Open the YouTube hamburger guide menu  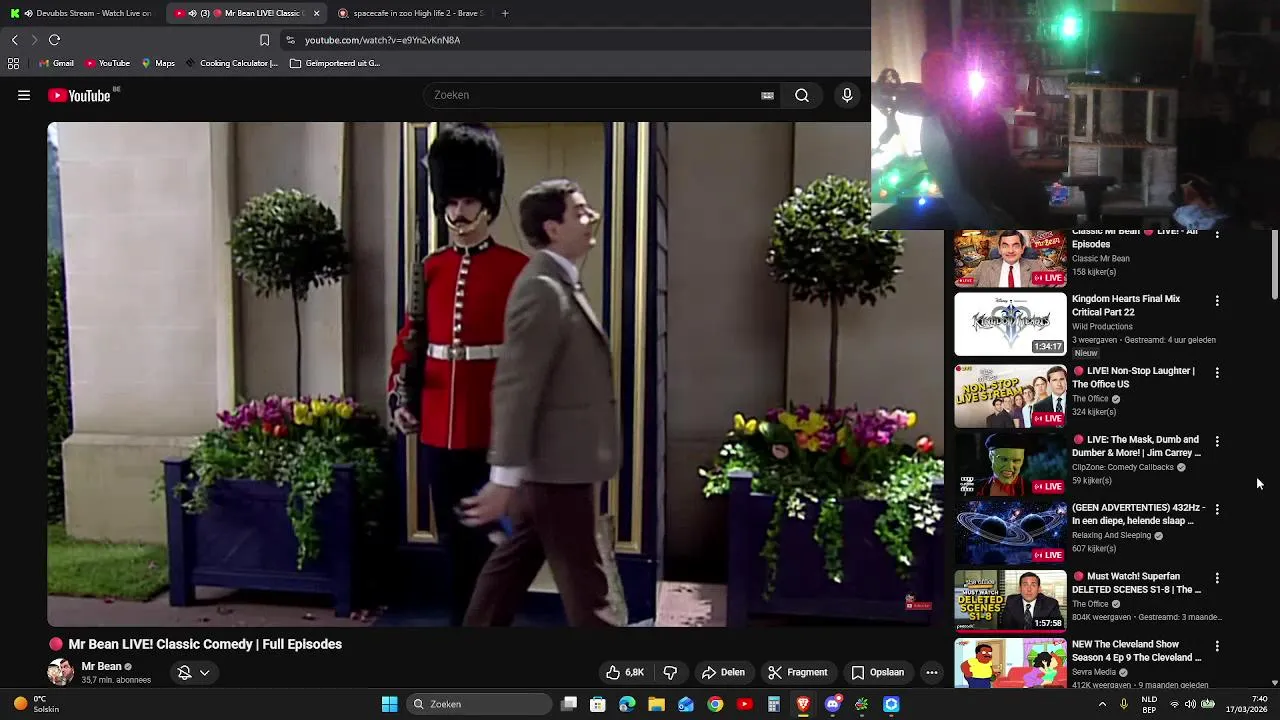coord(24,95)
